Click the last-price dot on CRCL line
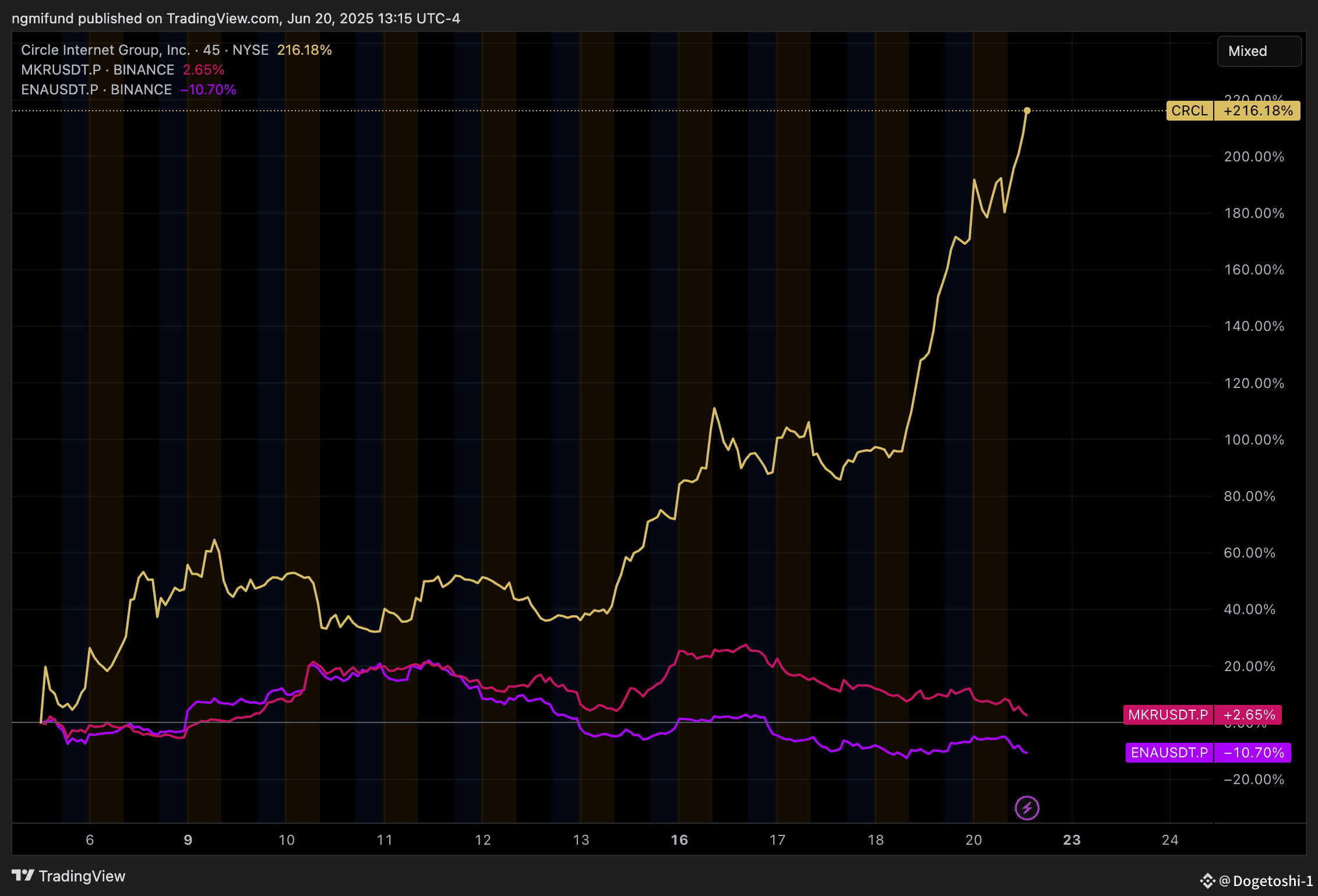The width and height of the screenshot is (1318, 896). point(1027,111)
